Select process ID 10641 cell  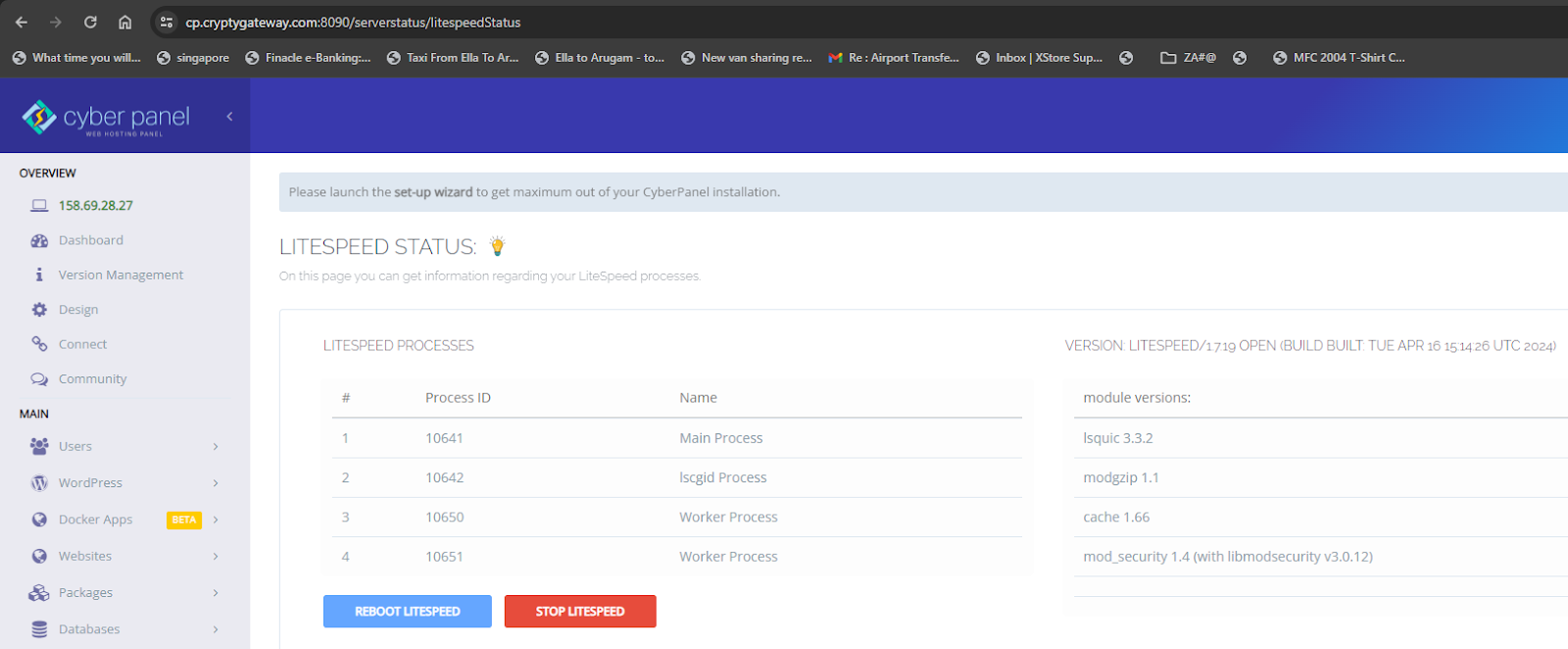tap(444, 438)
